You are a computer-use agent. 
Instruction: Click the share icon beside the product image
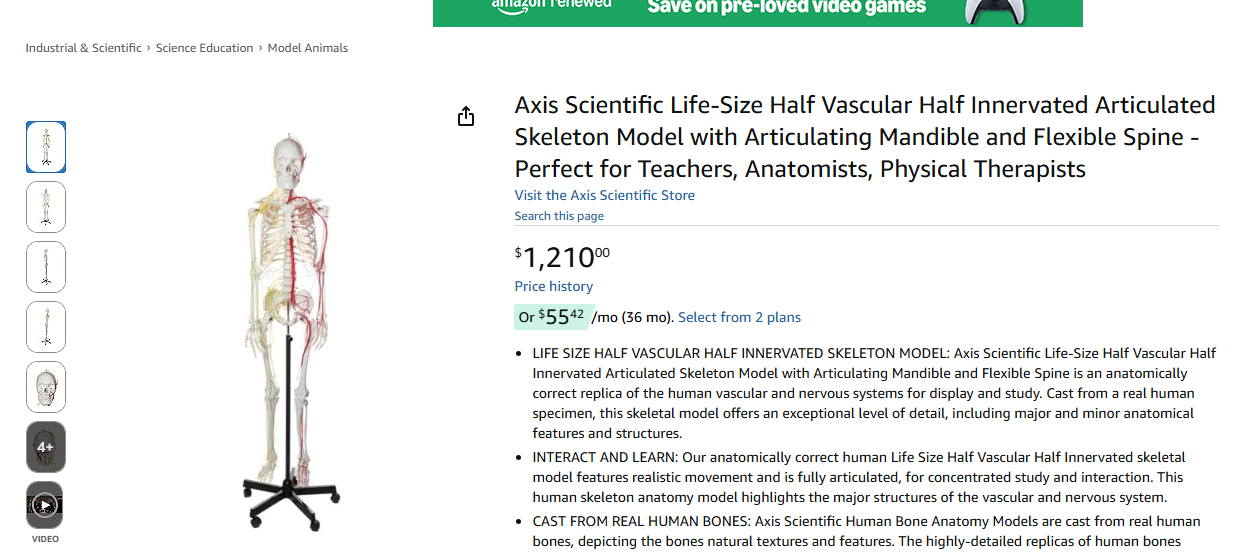pos(466,117)
